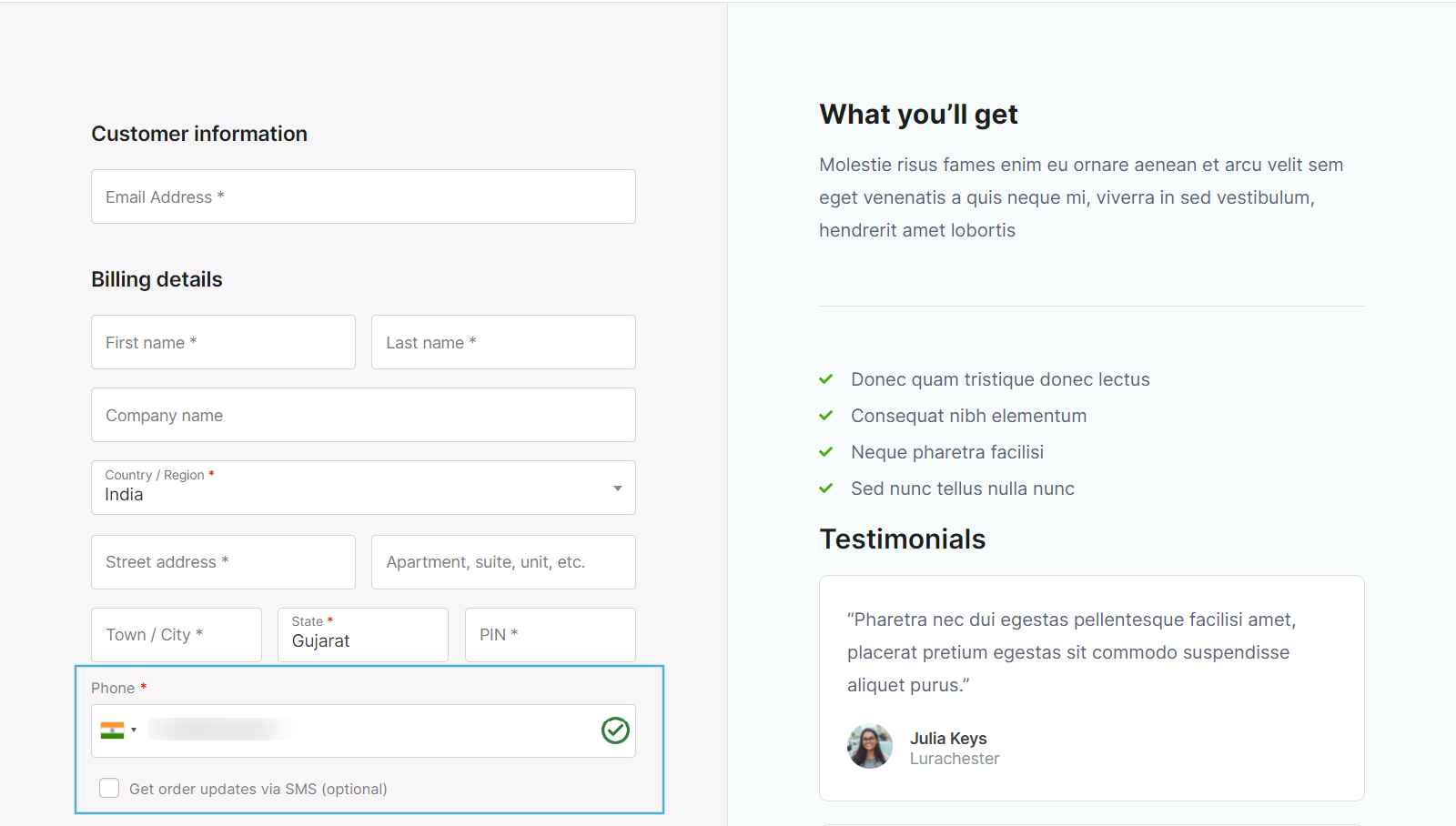Click the Apartment, suite, unit field

[503, 562]
